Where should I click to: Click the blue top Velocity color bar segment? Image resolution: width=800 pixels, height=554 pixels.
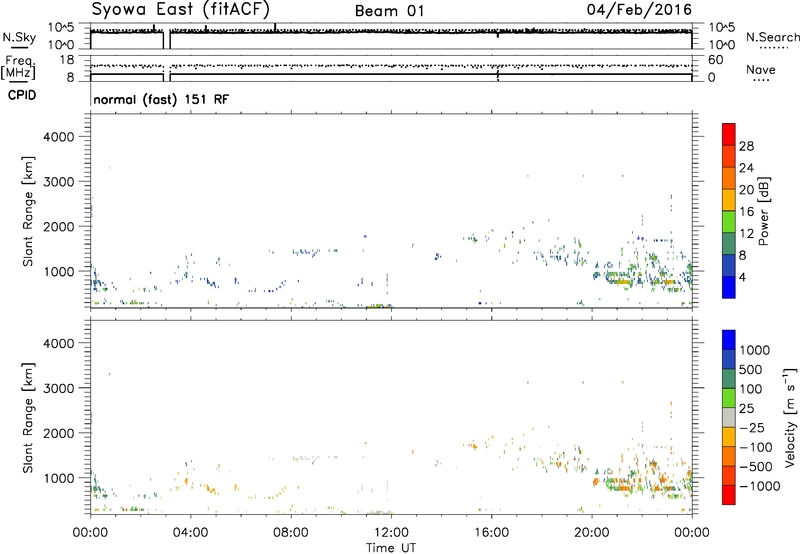[x=729, y=340]
